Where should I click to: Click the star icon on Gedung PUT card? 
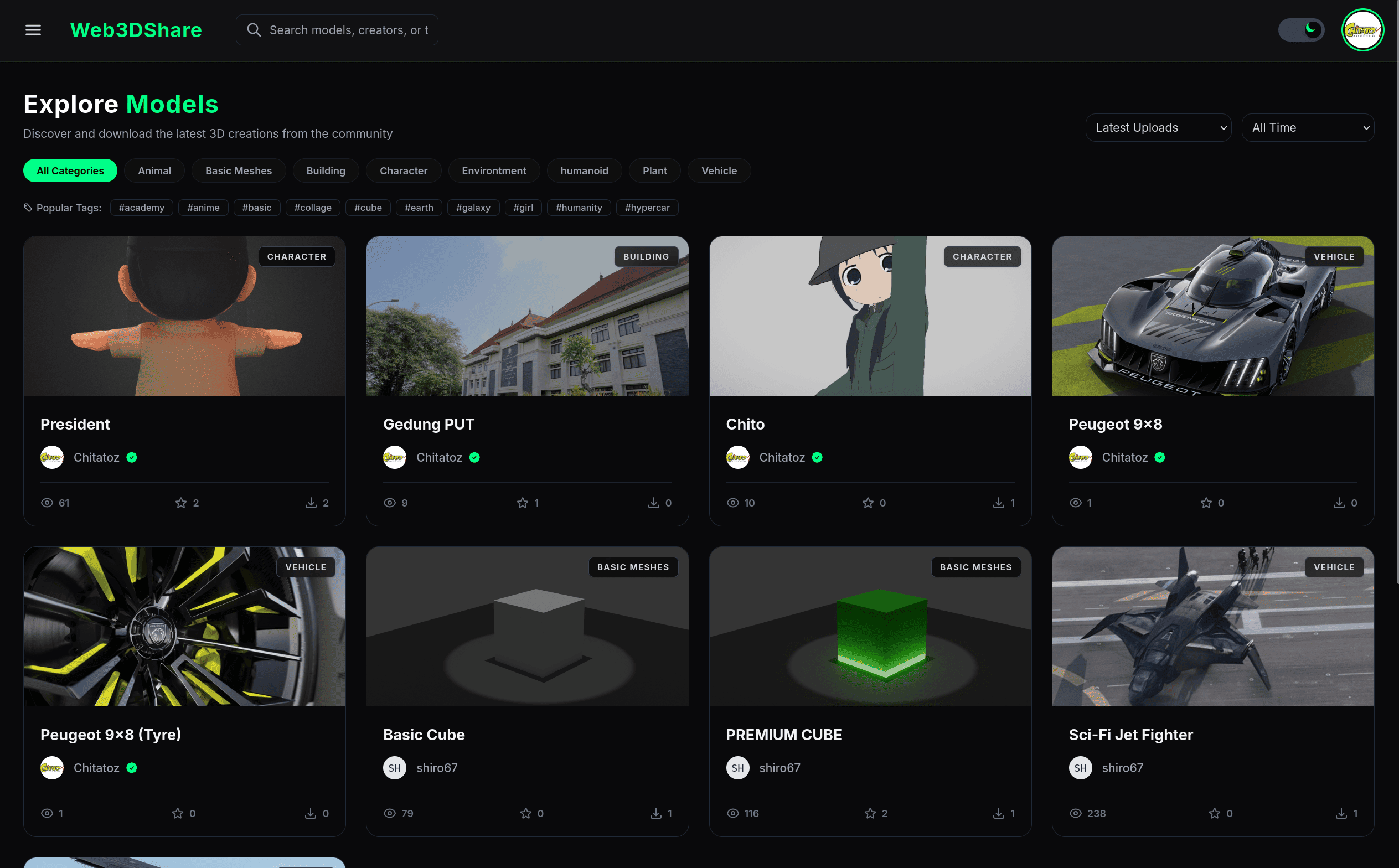coord(523,503)
